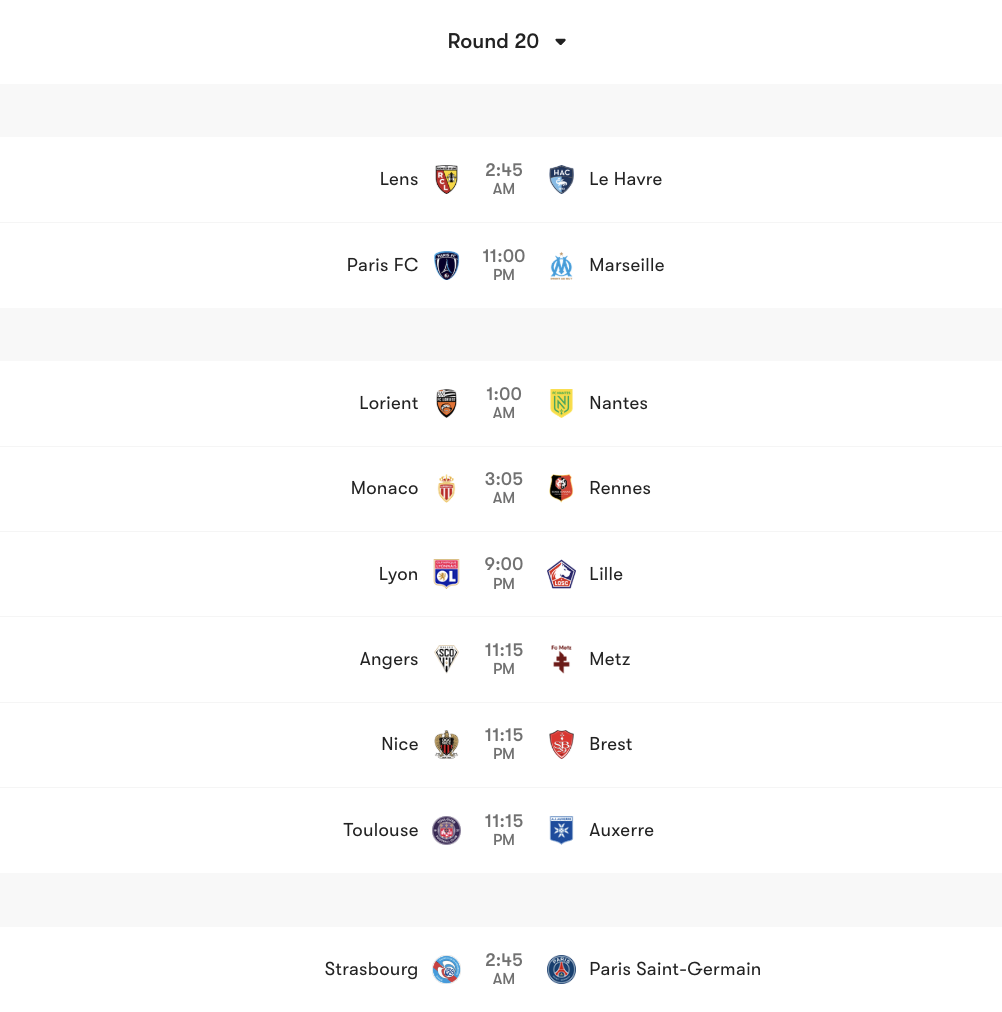The width and height of the screenshot is (1002, 1012).
Task: Click the Paris FC crest
Action: coord(447,266)
